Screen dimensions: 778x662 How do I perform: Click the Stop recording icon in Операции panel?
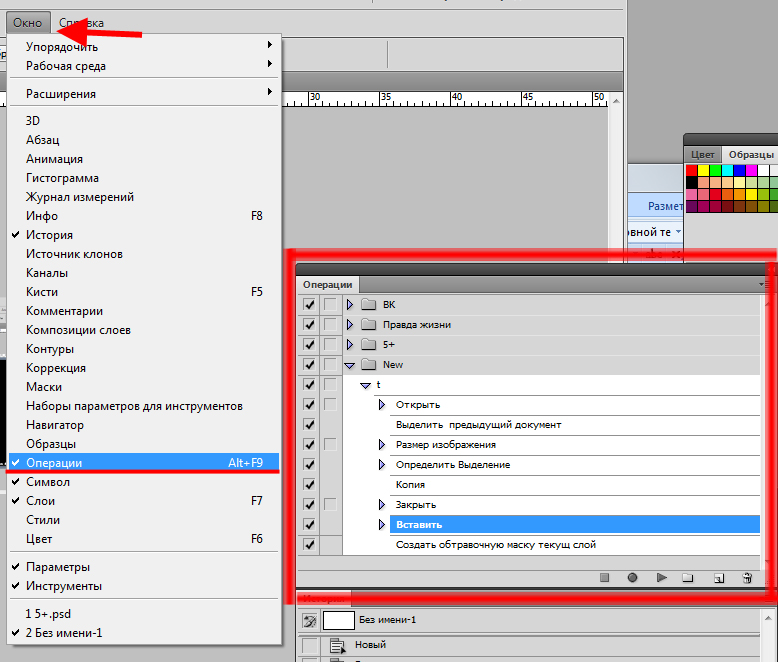(x=604, y=578)
